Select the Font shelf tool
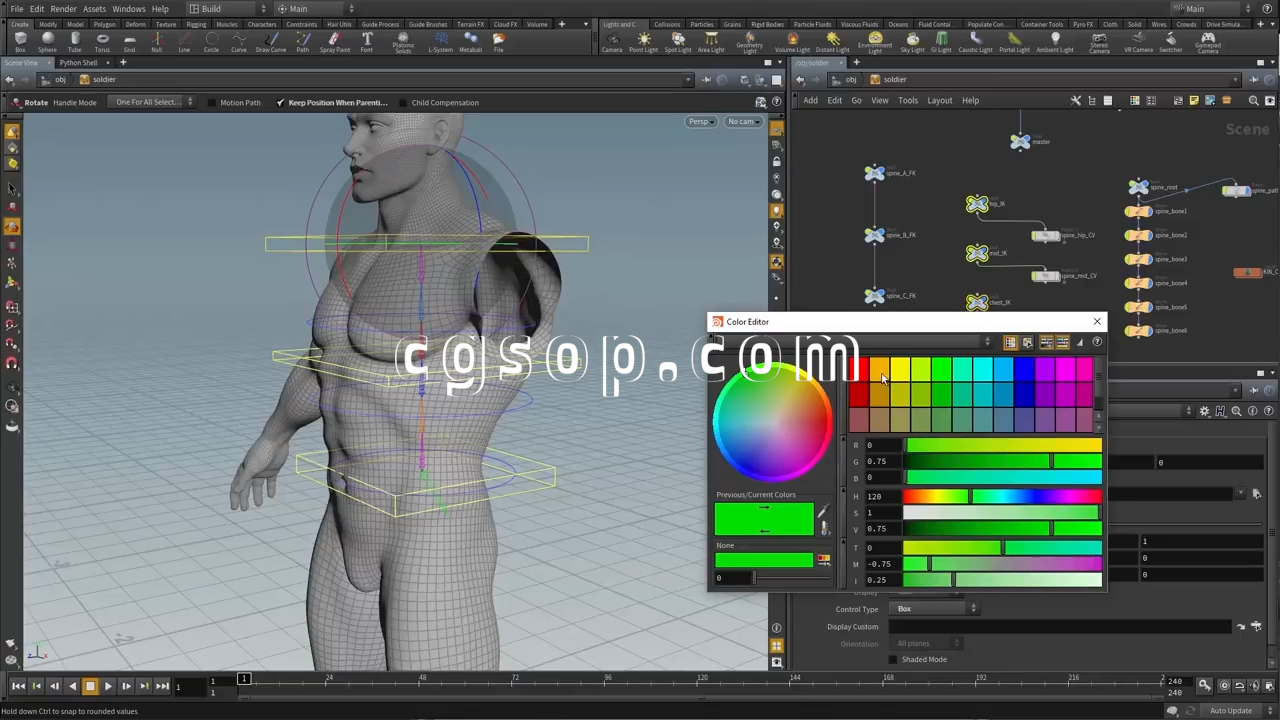The width and height of the screenshot is (1280, 720). coord(367,42)
